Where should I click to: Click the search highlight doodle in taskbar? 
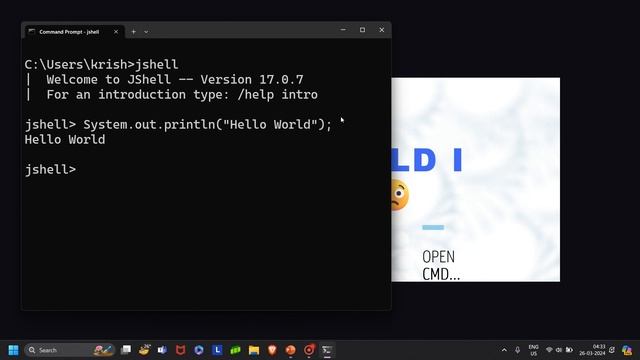[103, 350]
